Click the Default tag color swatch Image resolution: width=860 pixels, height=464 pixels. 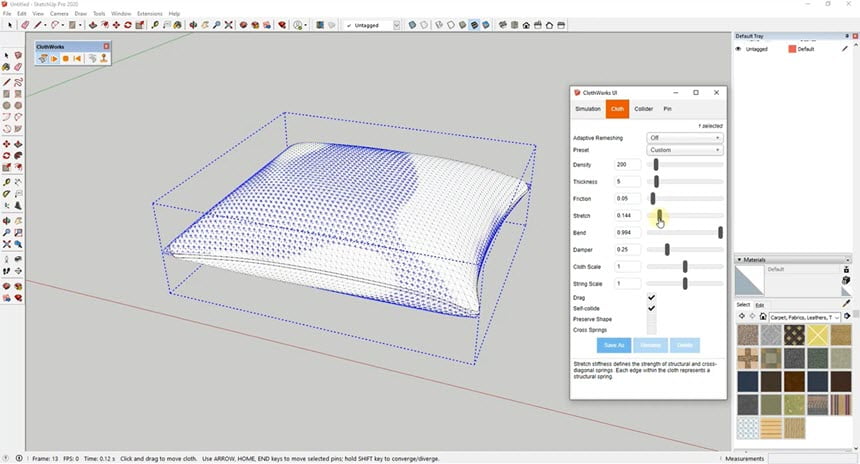click(x=792, y=49)
